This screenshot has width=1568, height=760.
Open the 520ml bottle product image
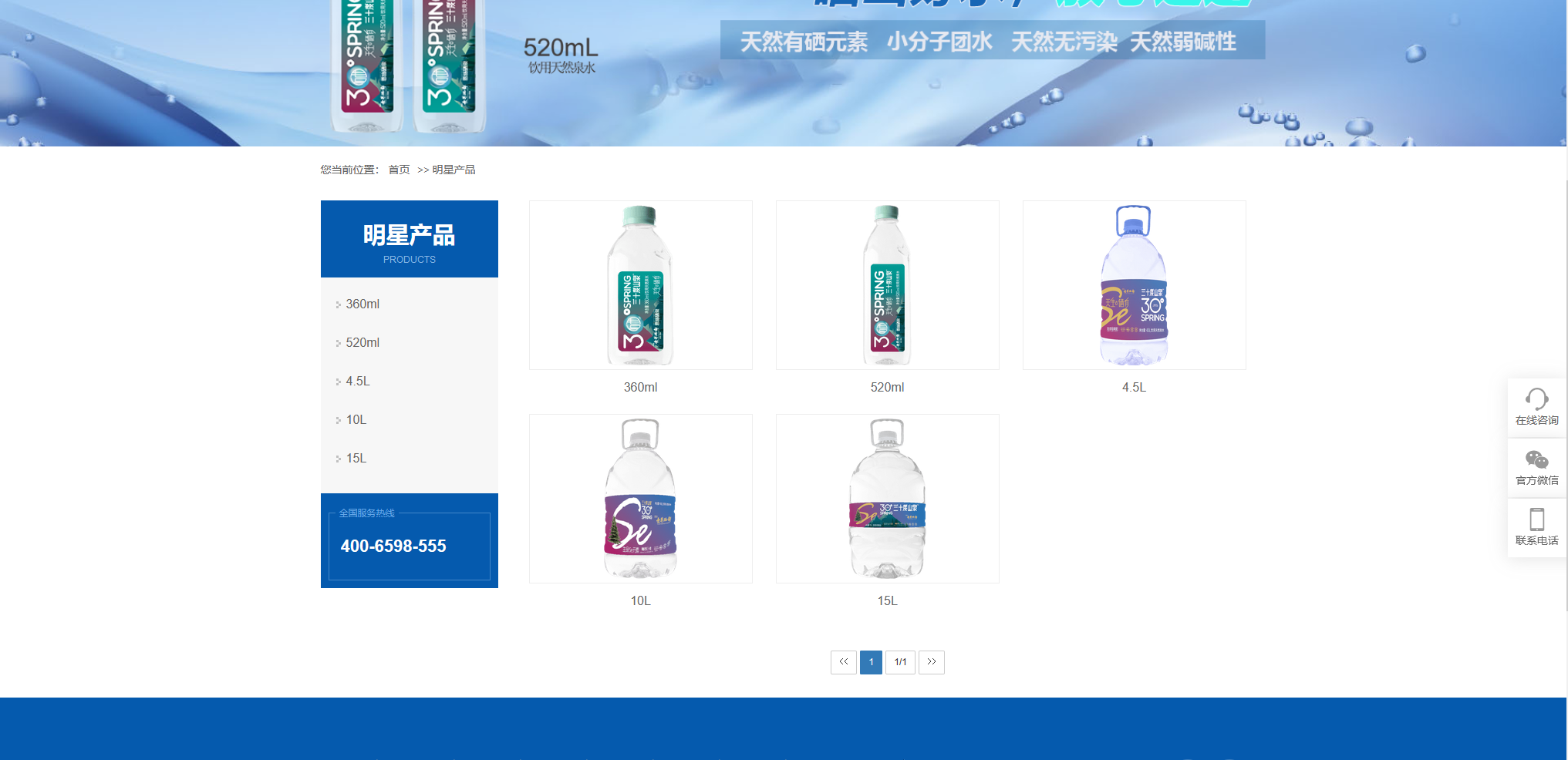click(x=887, y=285)
